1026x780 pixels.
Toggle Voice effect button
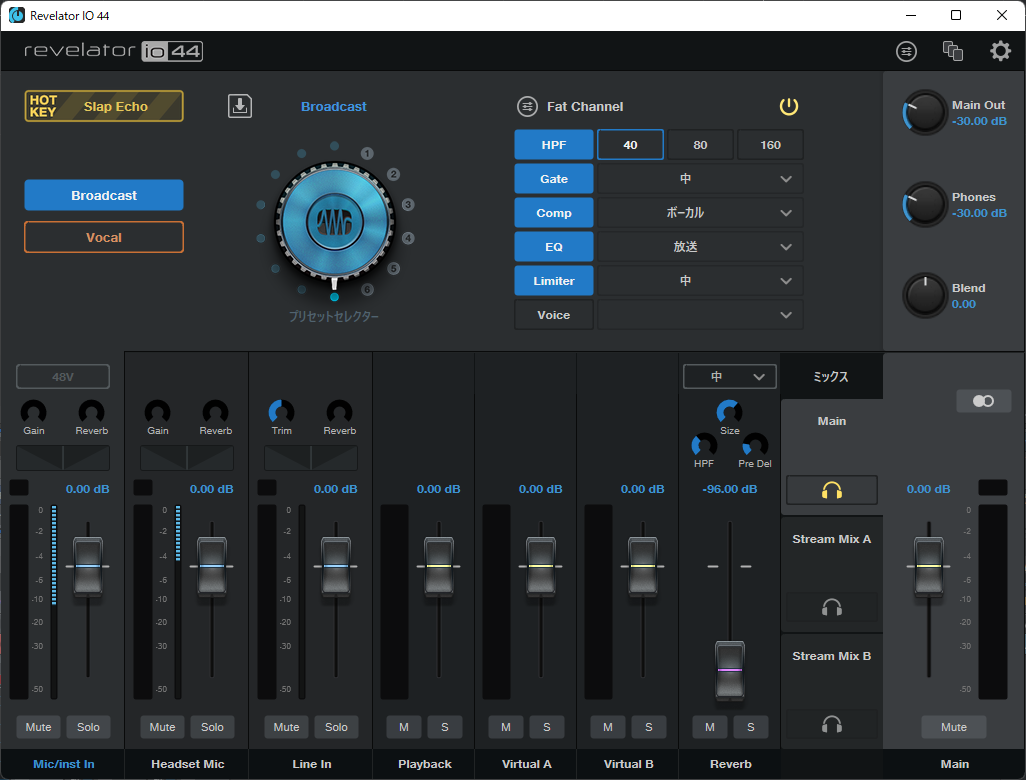pyautogui.click(x=554, y=315)
